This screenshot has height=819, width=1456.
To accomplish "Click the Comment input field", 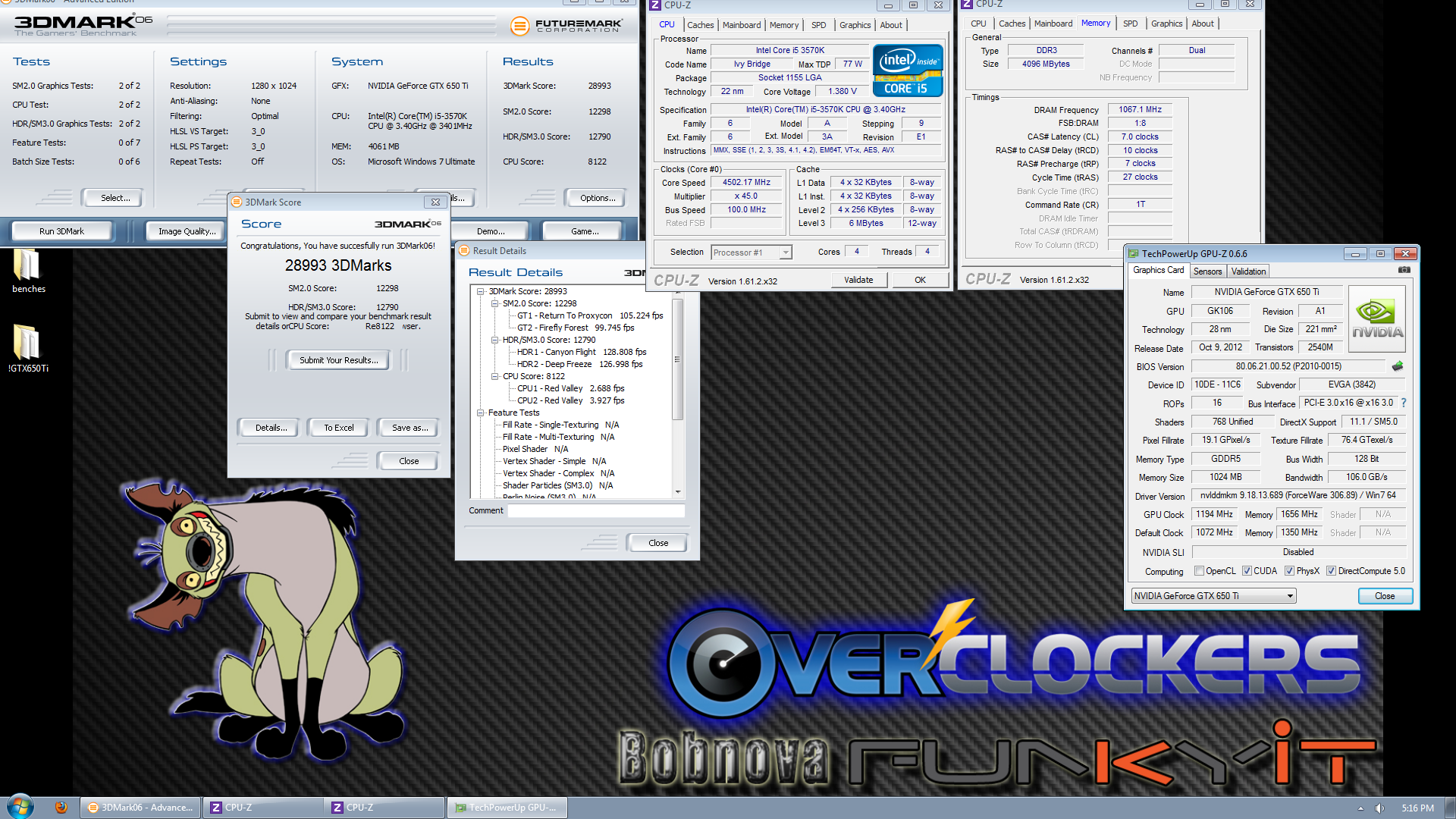I will point(596,511).
